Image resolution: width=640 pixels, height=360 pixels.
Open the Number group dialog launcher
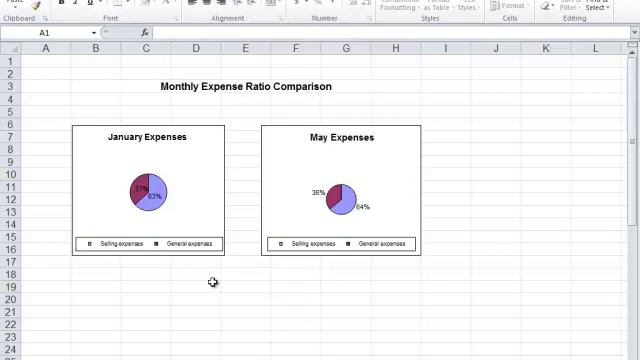point(369,18)
